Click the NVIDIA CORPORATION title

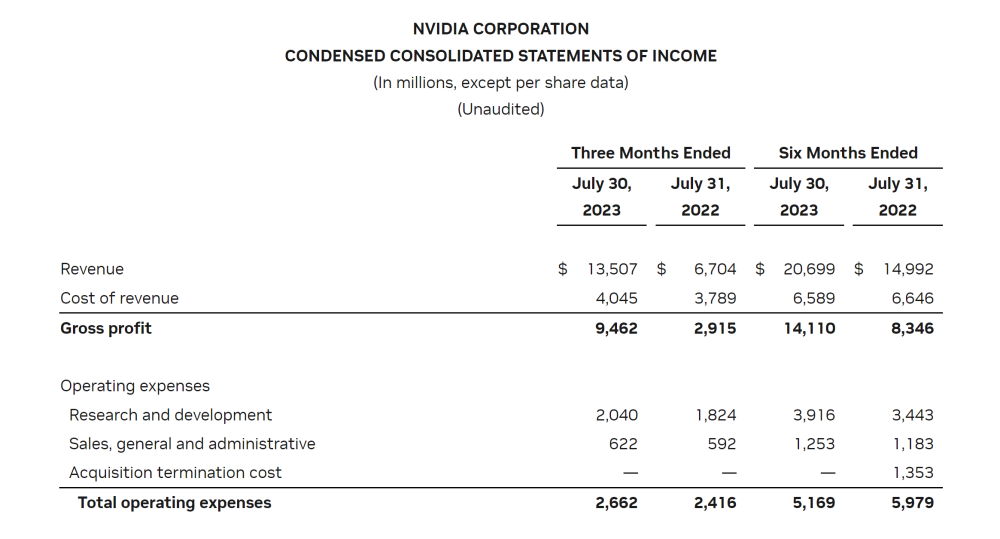[x=501, y=29]
